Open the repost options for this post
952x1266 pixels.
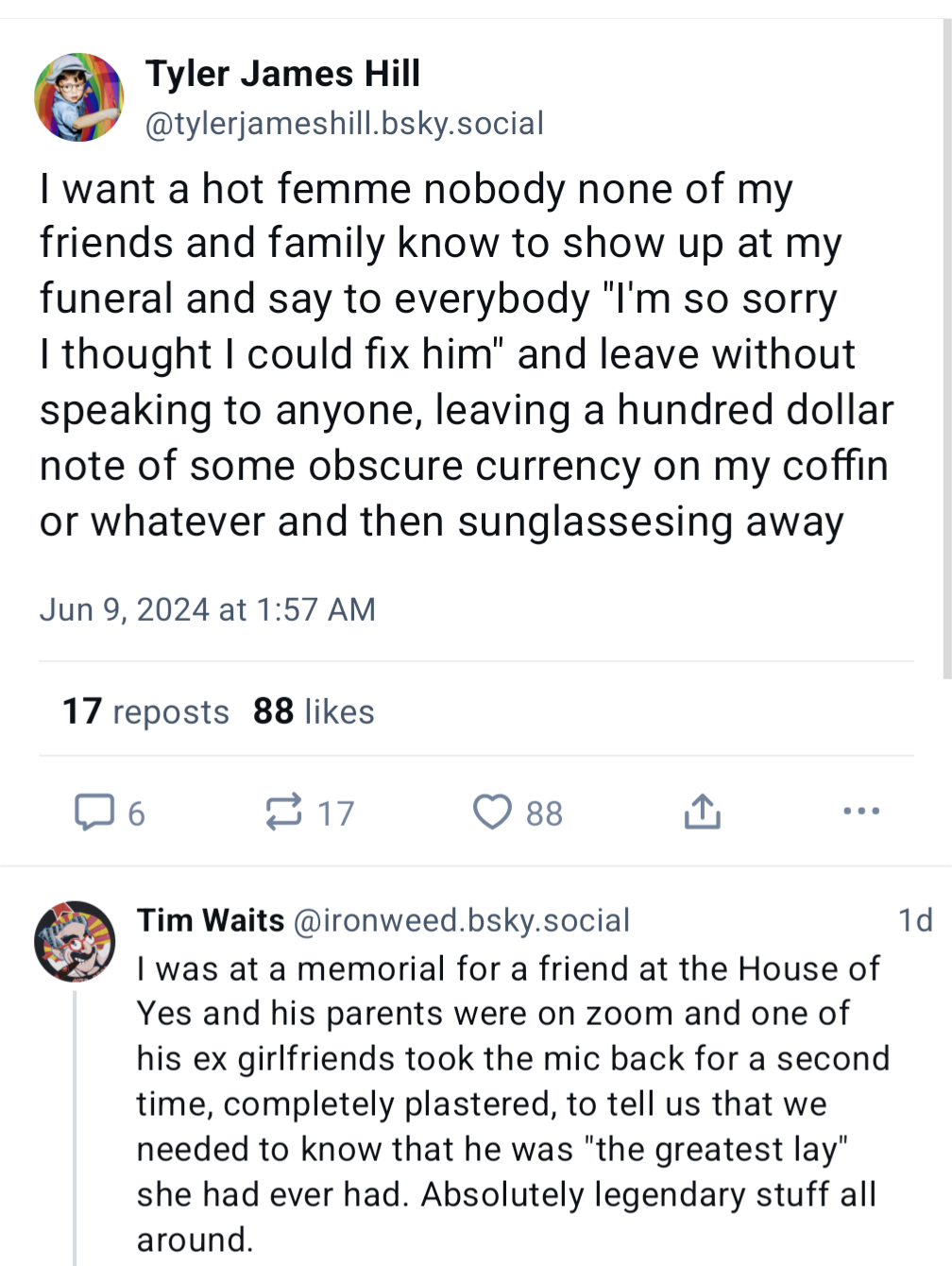coord(284,812)
